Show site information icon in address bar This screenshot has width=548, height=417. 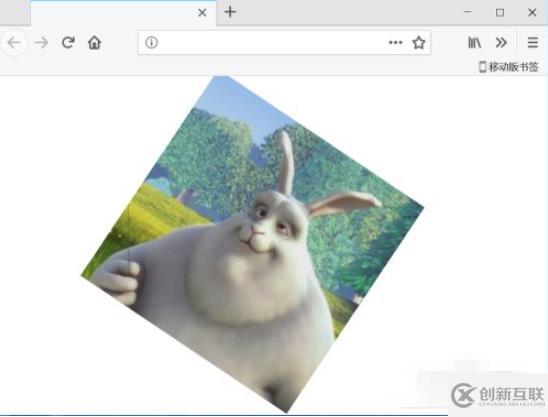(151, 43)
